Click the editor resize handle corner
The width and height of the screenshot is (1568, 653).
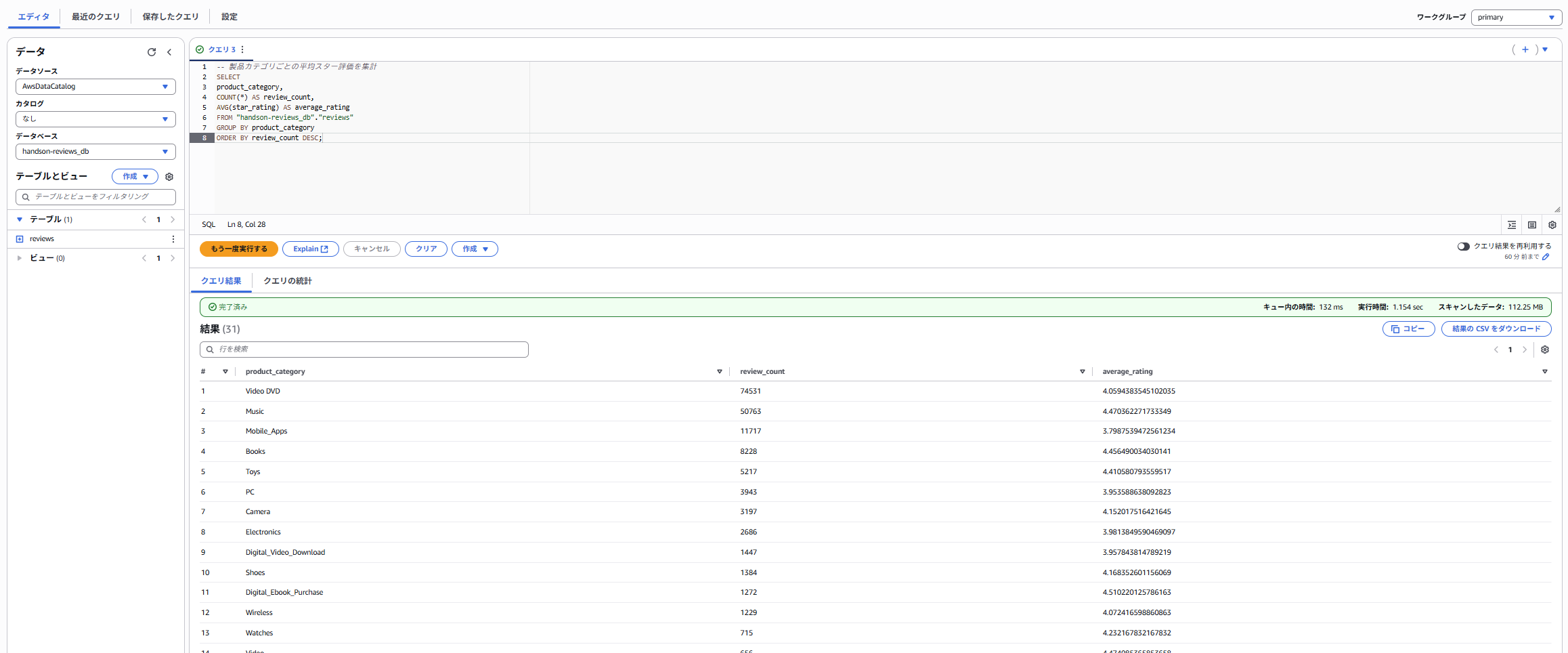pos(1557,209)
